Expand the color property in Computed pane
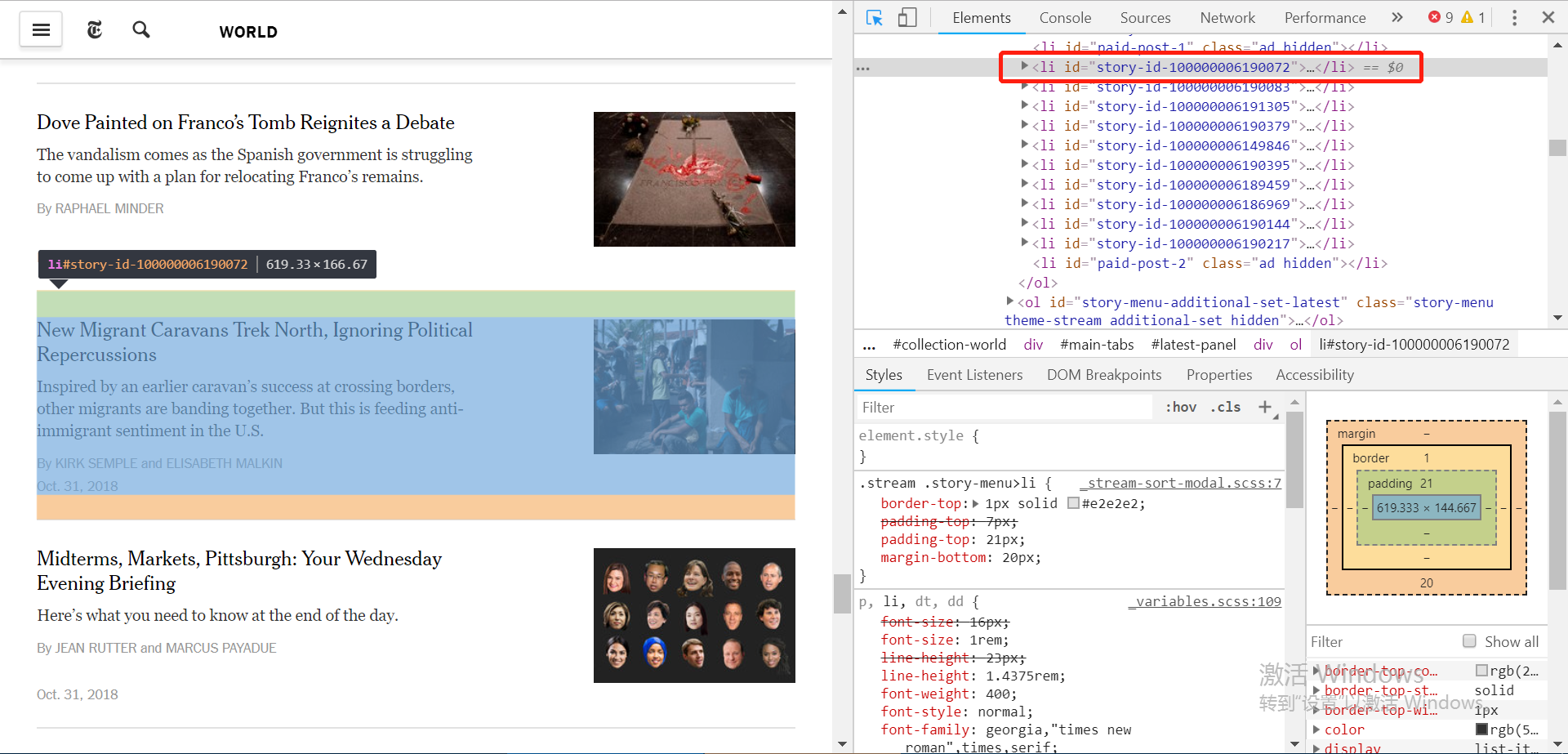The width and height of the screenshot is (1568, 754). coord(1316,729)
